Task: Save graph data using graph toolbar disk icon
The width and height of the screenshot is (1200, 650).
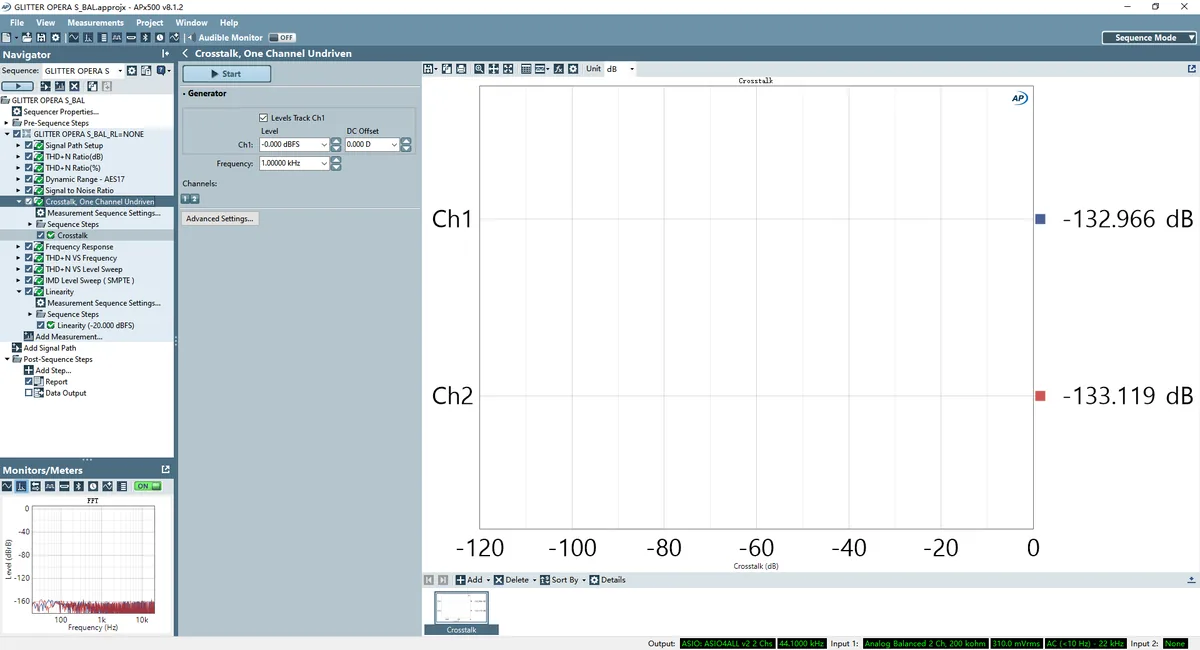Action: 429,69
